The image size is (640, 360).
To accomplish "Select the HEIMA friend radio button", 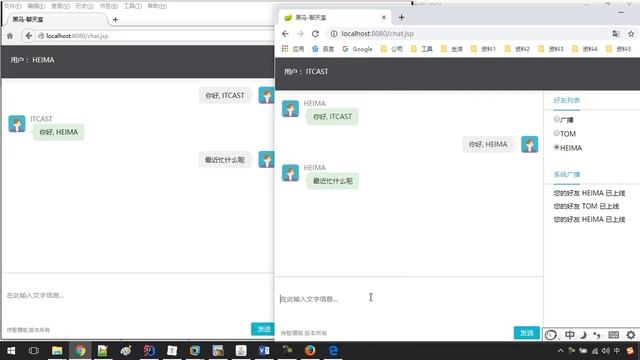I will [x=556, y=147].
